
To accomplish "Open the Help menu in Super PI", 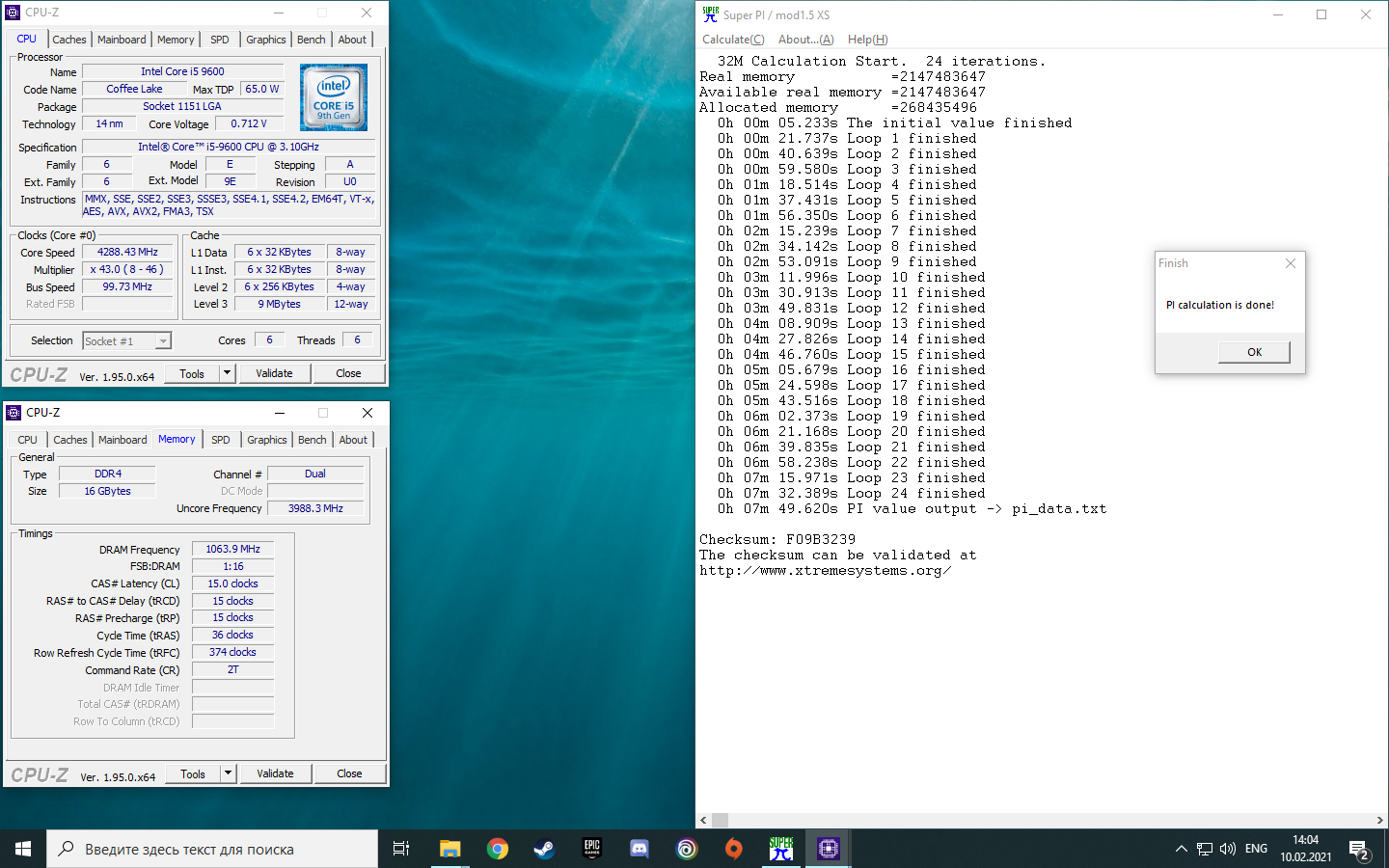I will click(x=867, y=40).
